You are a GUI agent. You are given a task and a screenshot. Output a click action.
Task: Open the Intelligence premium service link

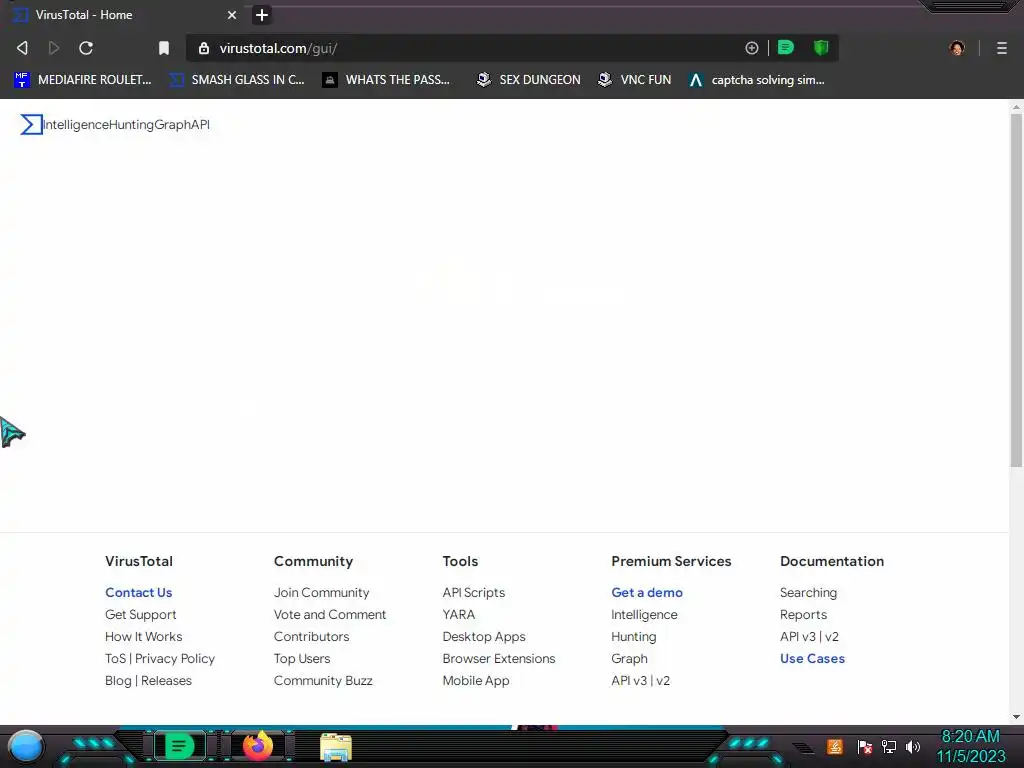tap(644, 615)
